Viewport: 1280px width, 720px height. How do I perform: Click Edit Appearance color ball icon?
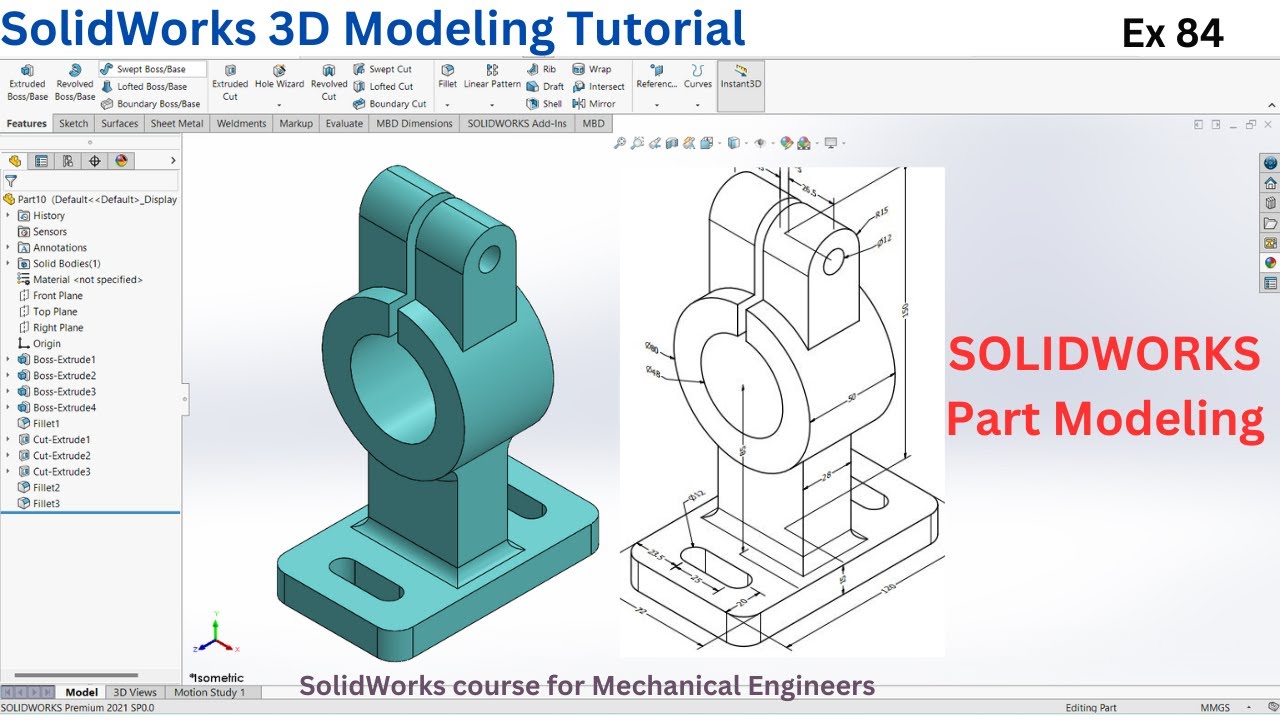tap(786, 143)
